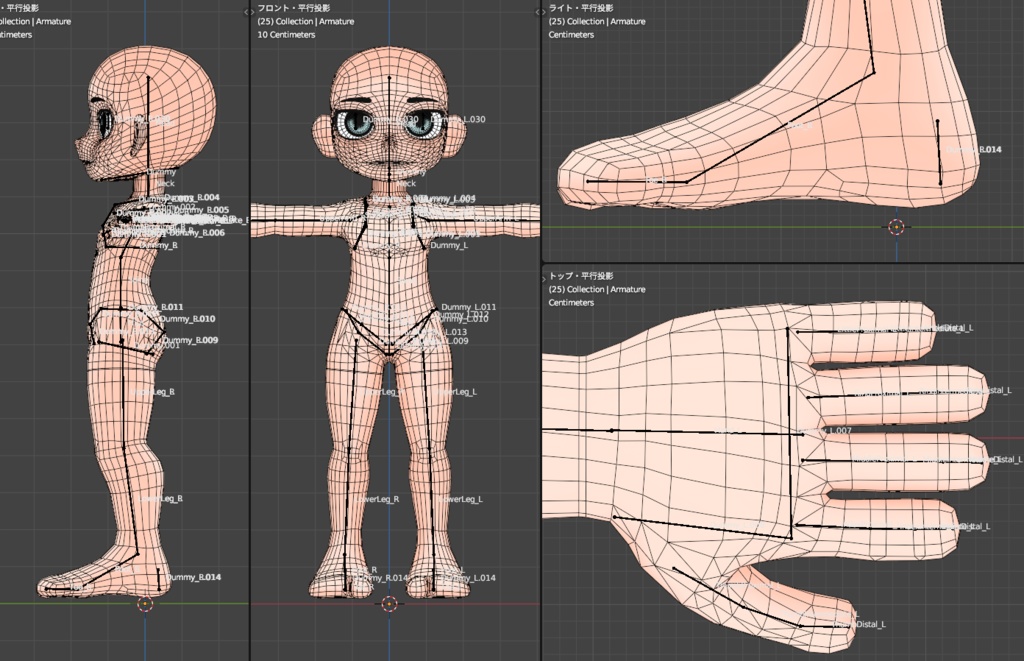Click the 3D cursor in the front viewport
Screen dimensions: 1024x661
click(388, 603)
